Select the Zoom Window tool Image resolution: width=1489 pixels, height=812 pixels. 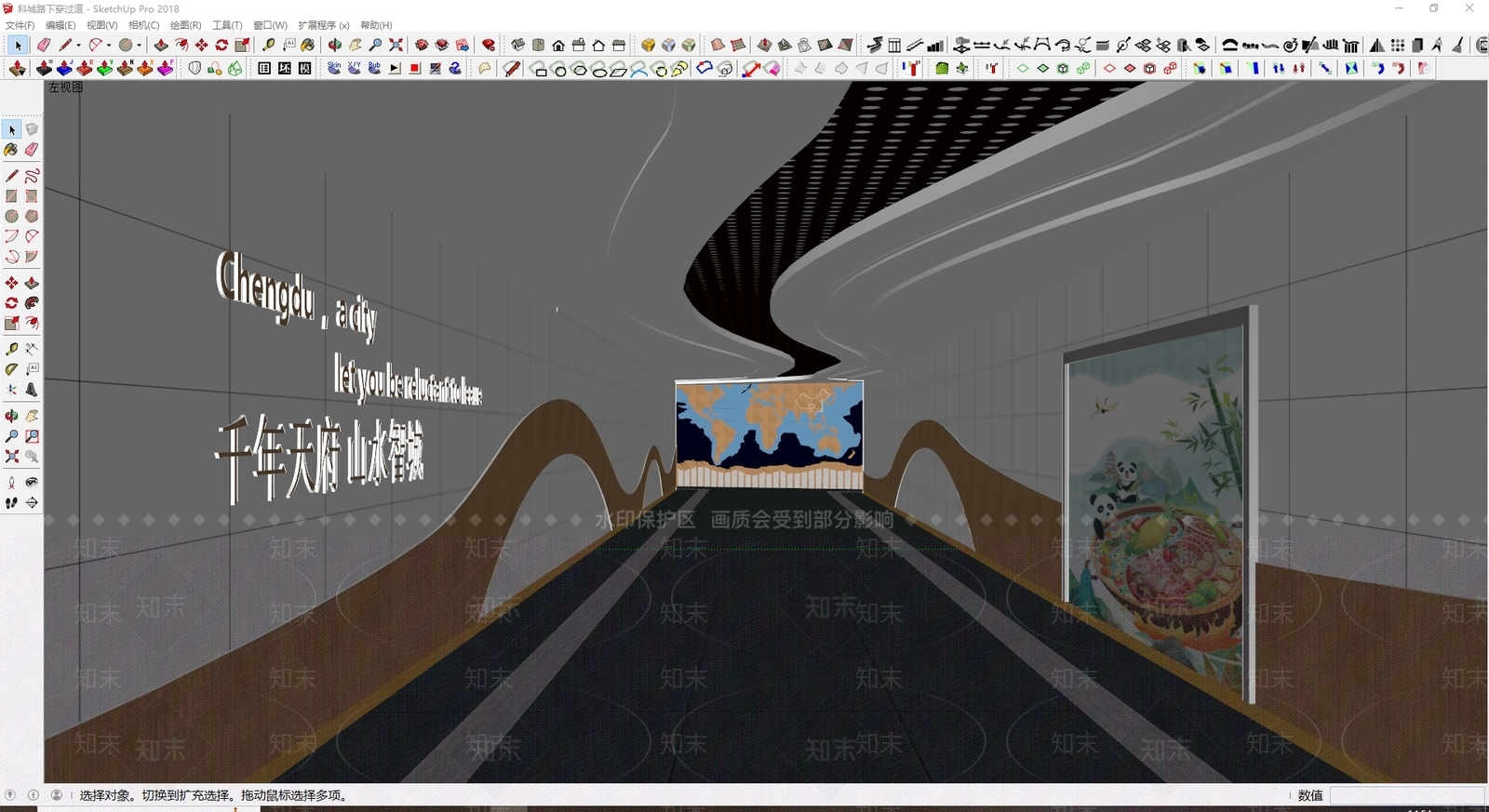(32, 436)
